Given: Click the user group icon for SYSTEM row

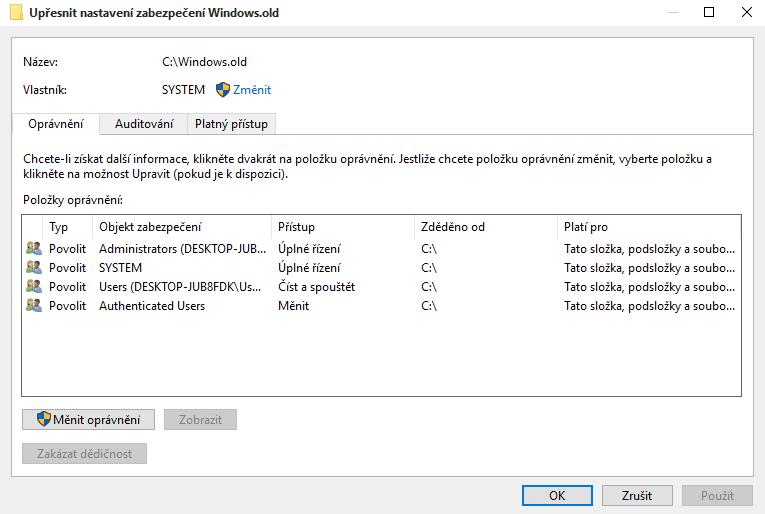Looking at the screenshot, I should pos(34,267).
